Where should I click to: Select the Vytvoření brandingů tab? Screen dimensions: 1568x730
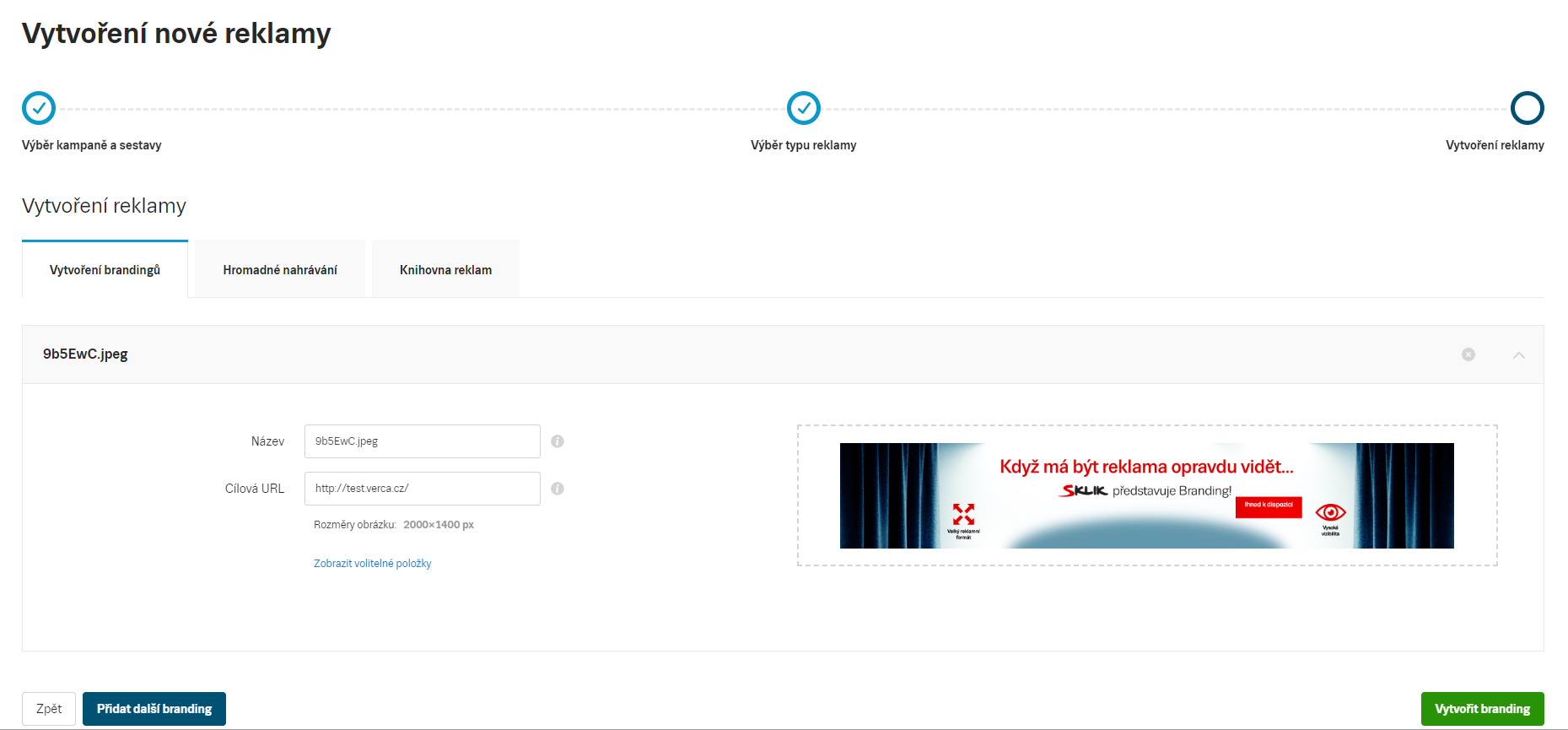point(105,270)
